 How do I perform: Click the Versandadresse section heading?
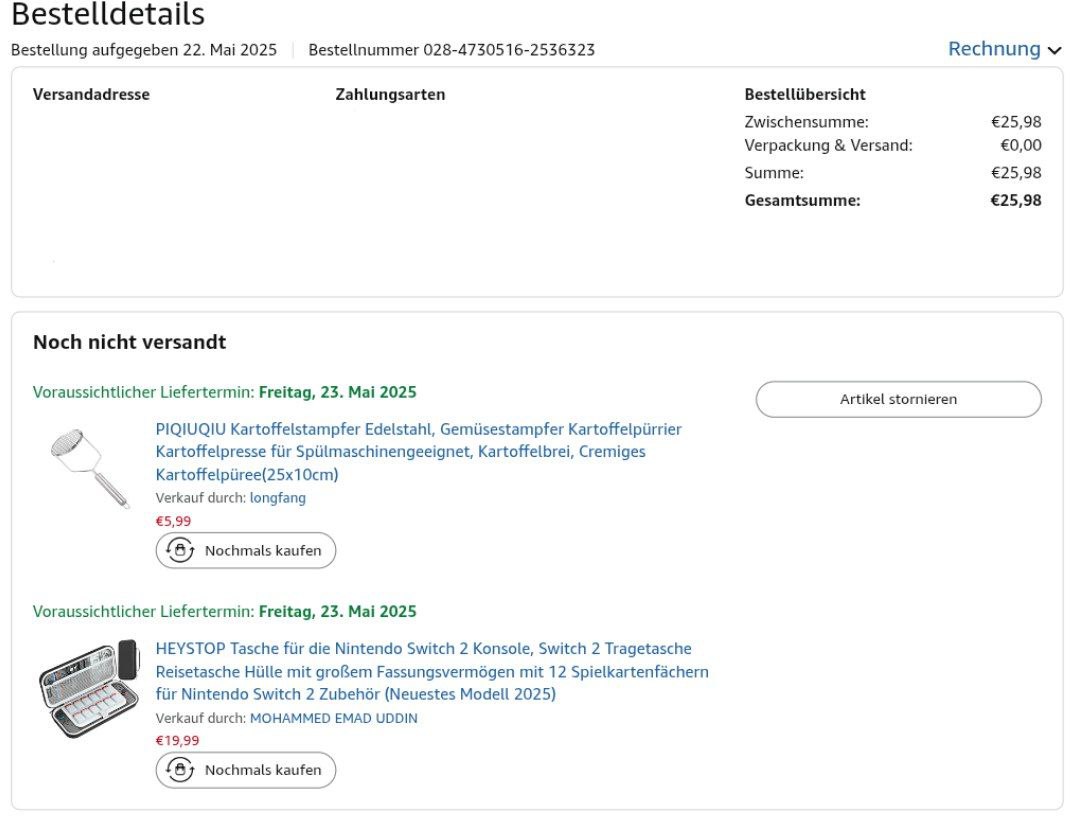point(91,95)
